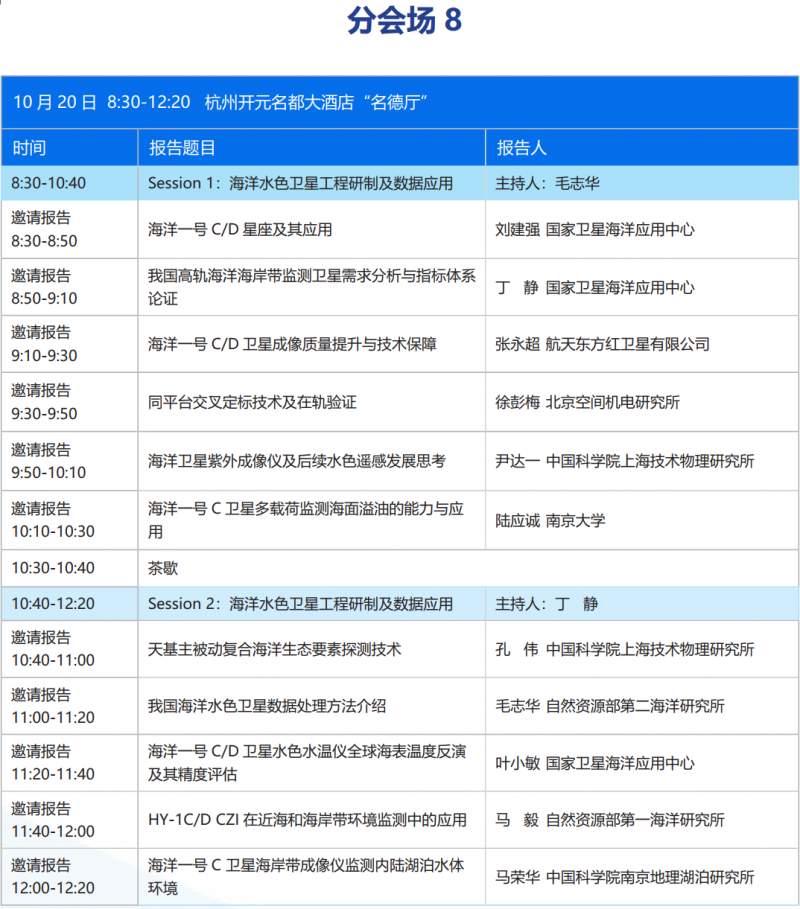This screenshot has height=909, width=800.
Task: Click speaker '陆应诚 南京大学'
Action: point(550,520)
